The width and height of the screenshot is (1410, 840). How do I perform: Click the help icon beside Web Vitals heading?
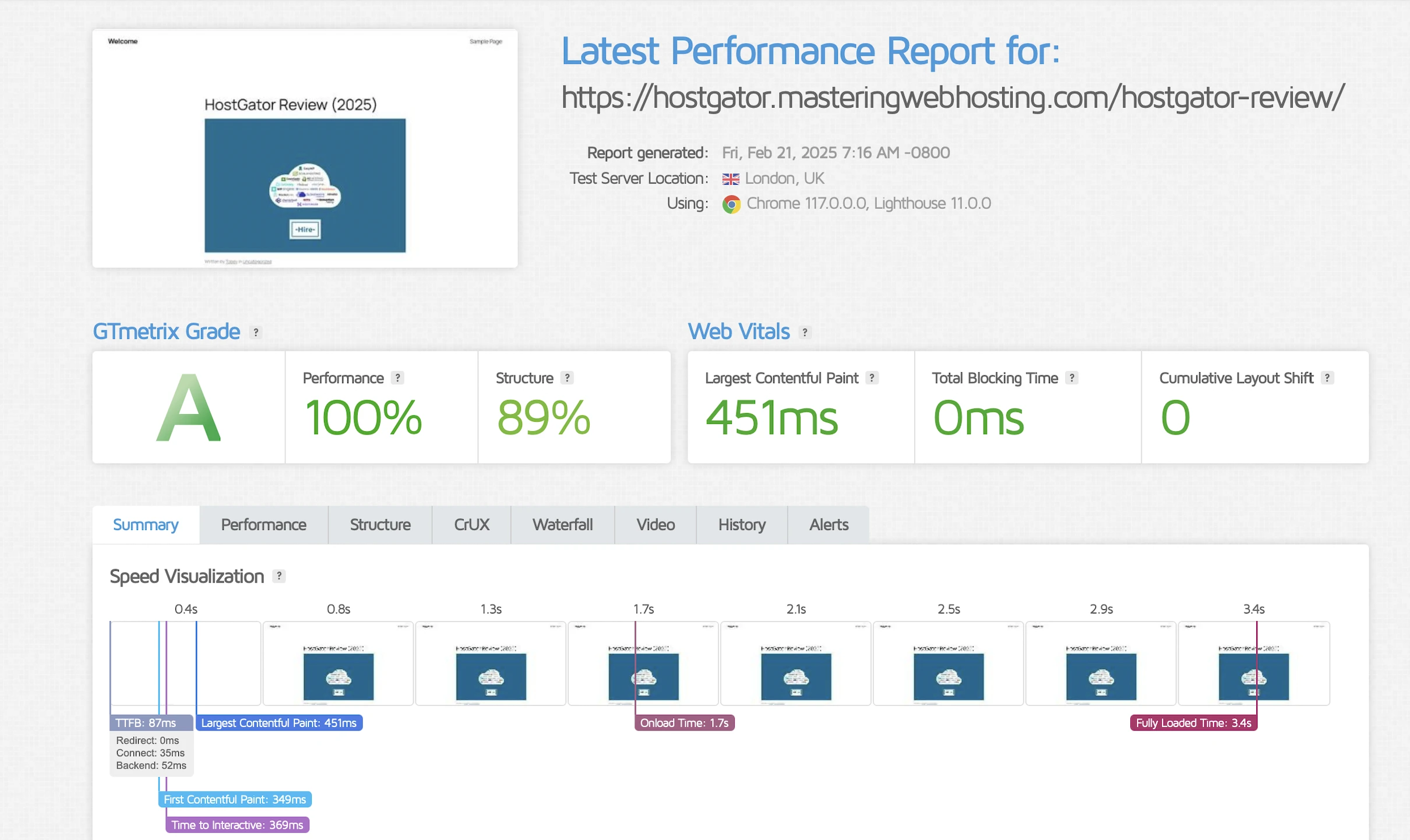[805, 332]
